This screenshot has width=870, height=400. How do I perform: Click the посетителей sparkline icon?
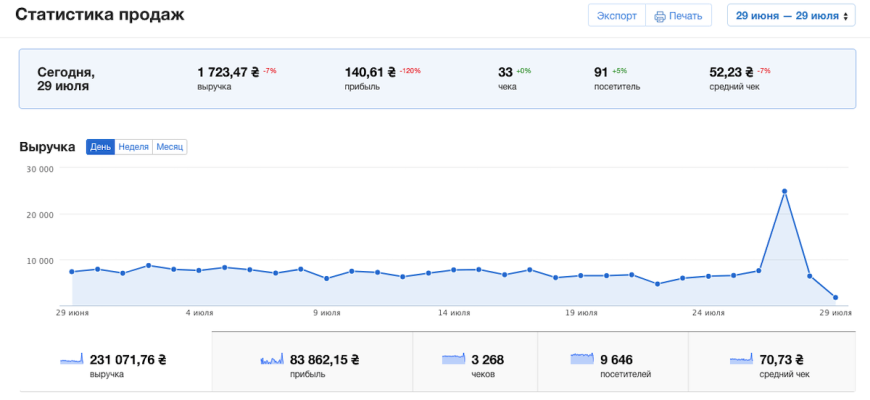tap(582, 358)
